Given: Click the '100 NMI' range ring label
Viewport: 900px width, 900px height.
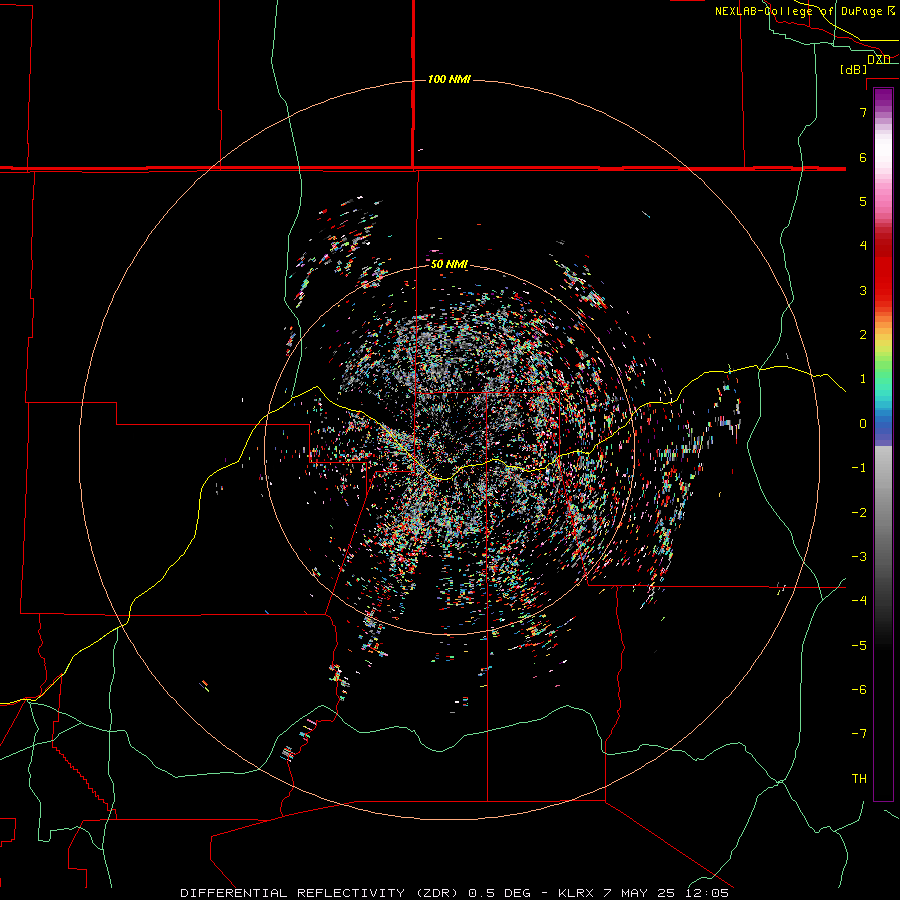Looking at the screenshot, I should click(x=449, y=79).
